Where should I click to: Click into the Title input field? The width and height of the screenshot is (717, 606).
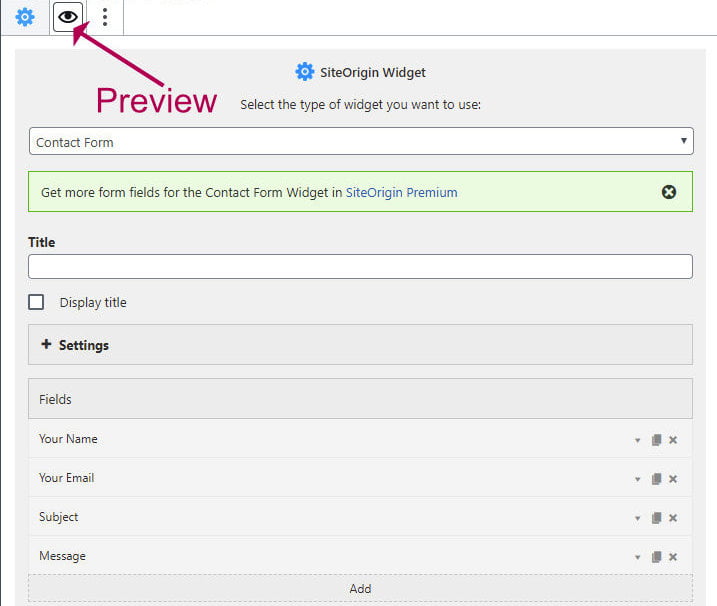360,267
